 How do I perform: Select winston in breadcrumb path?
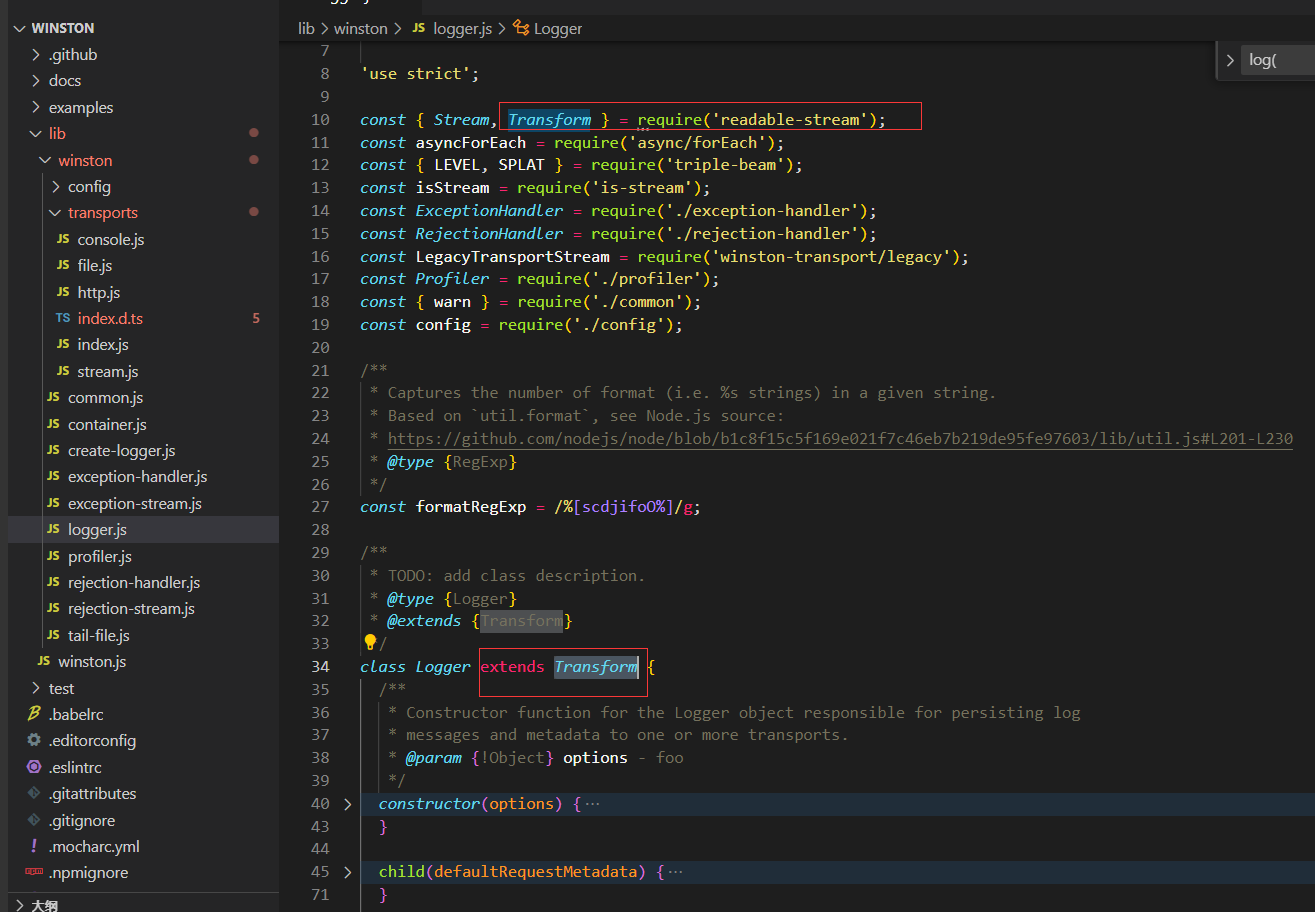click(360, 28)
